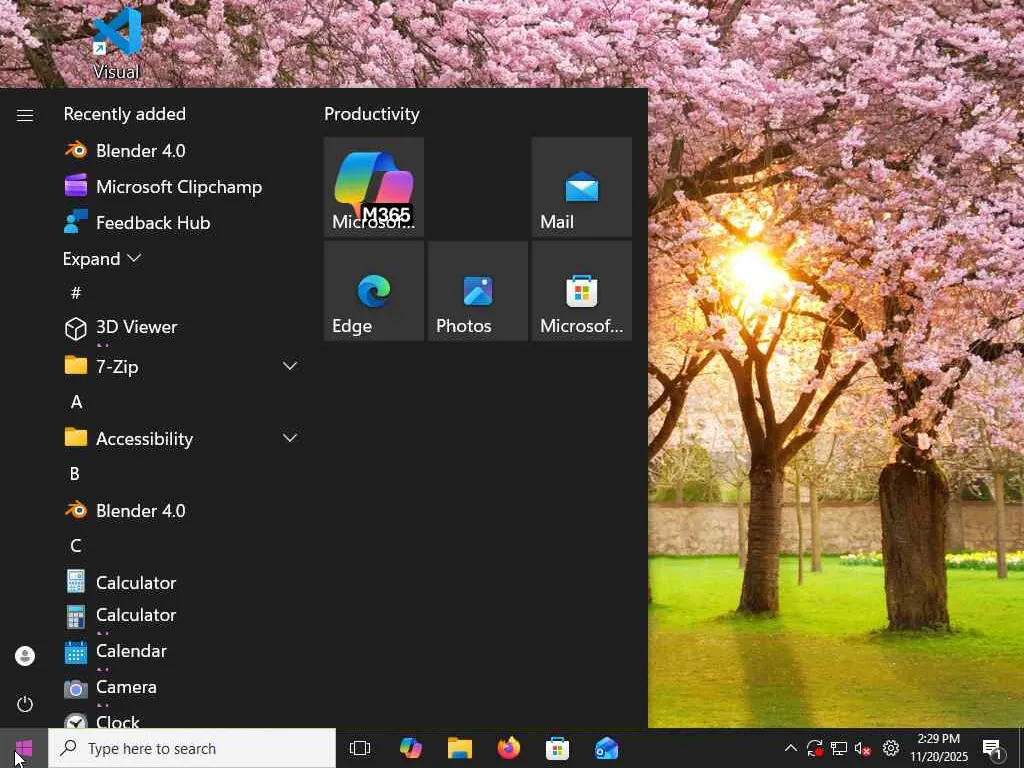Click the 'C' letter group header
The width and height of the screenshot is (1024, 768).
pos(76,546)
